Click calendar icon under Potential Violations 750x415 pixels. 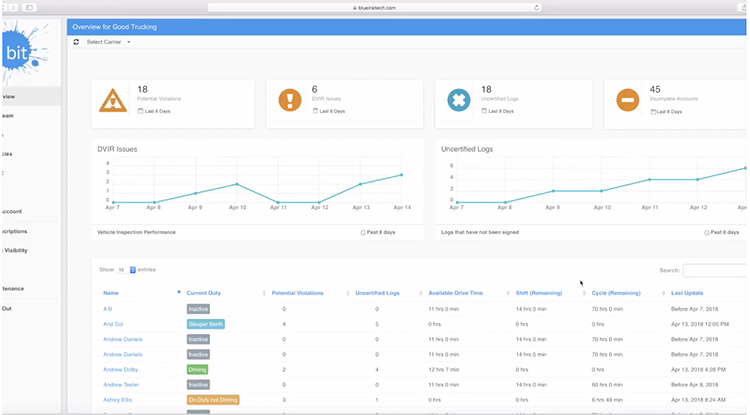coord(141,111)
